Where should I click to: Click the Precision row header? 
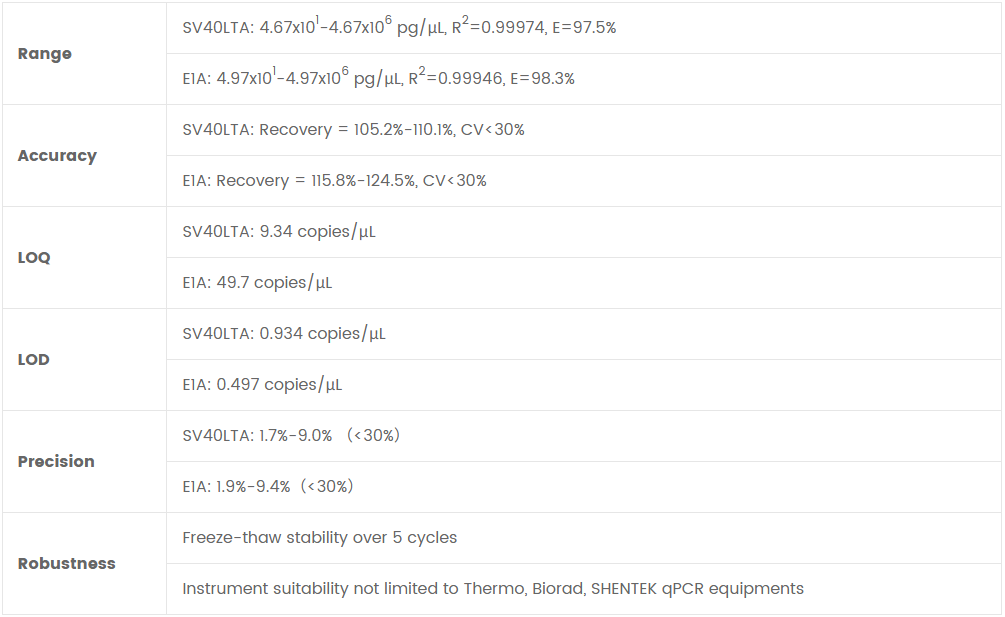pos(56,462)
